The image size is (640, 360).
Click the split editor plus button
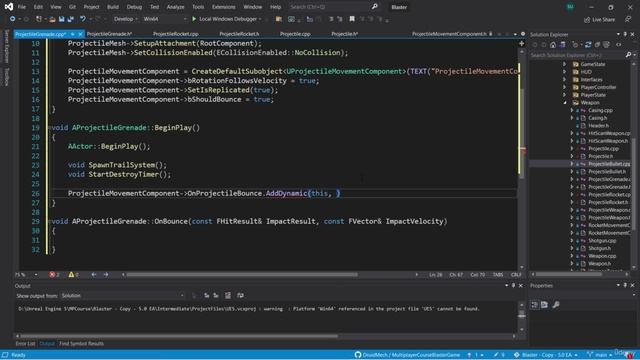(x=521, y=43)
